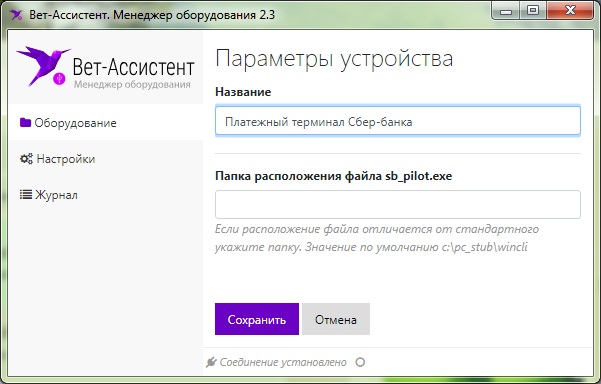Click the Параметры устройства heading

click(334, 59)
